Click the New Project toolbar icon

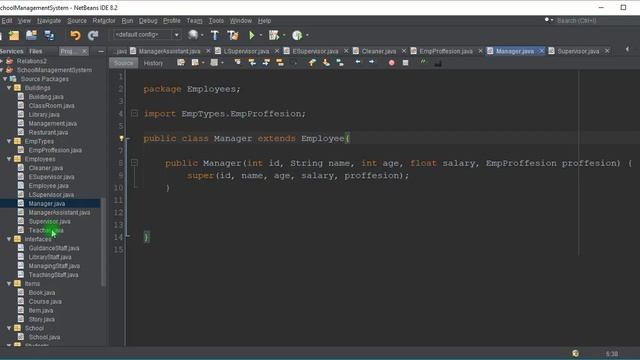tap(14, 36)
